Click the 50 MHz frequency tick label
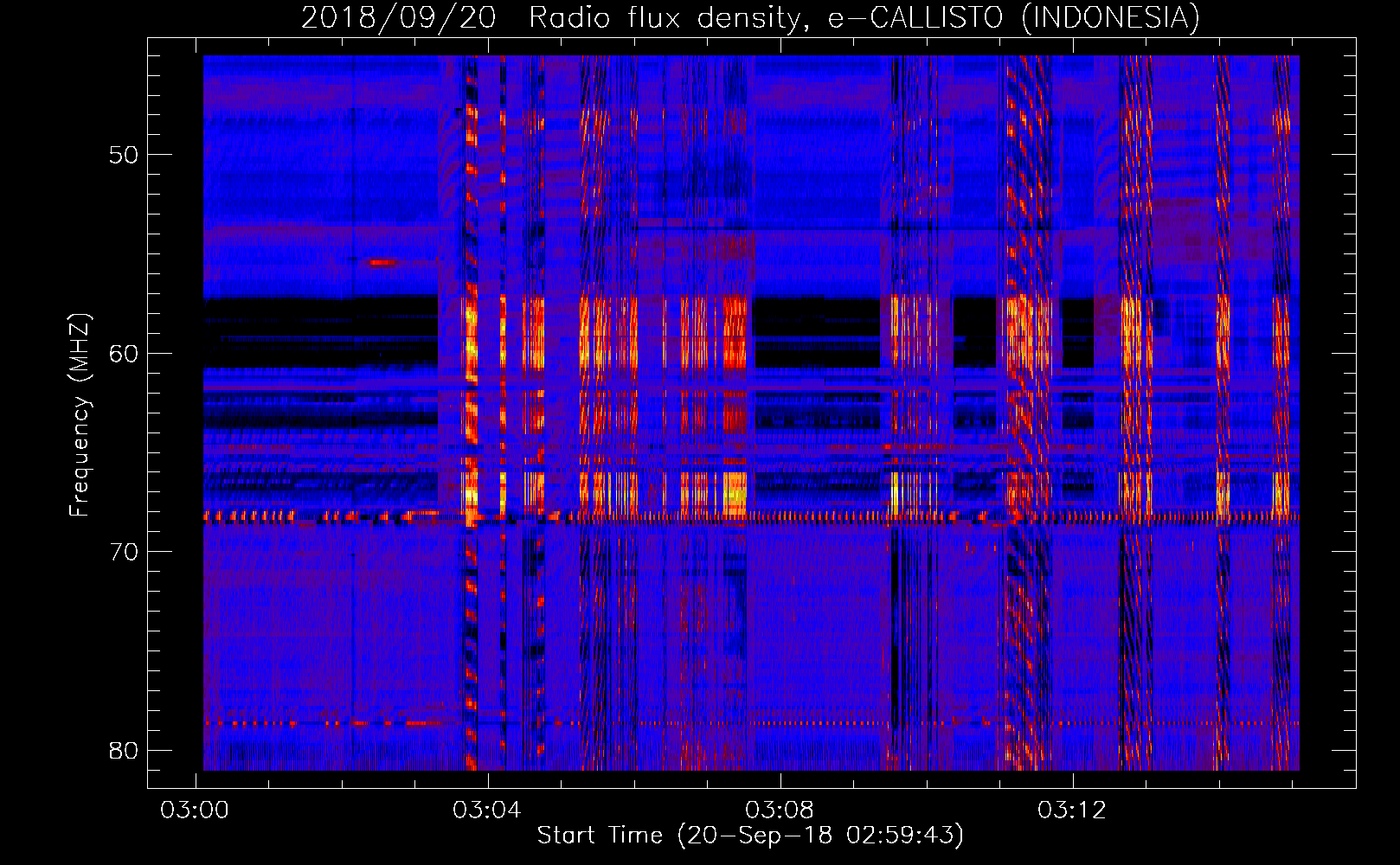 [x=124, y=156]
